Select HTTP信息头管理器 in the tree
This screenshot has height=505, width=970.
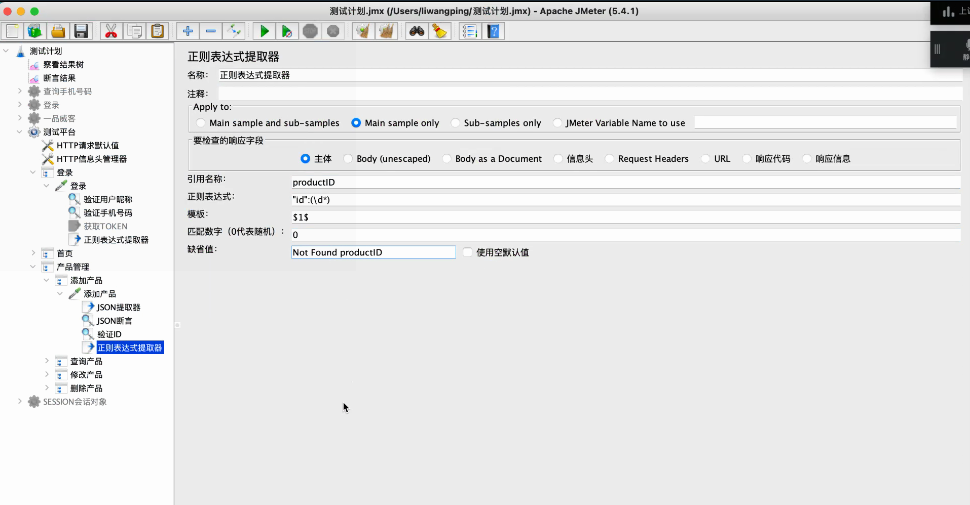coord(92,159)
